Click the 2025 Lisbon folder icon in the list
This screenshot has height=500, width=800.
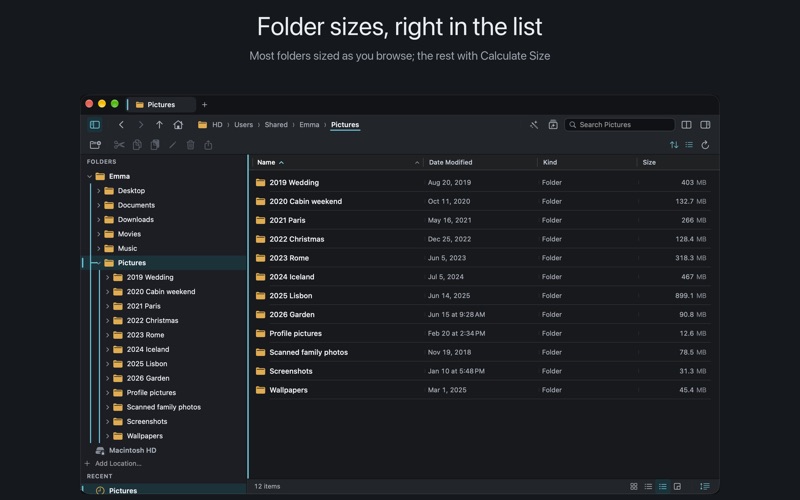260,295
